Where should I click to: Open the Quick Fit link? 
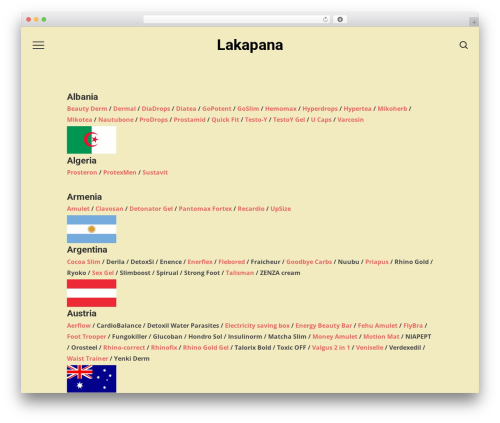[225, 120]
